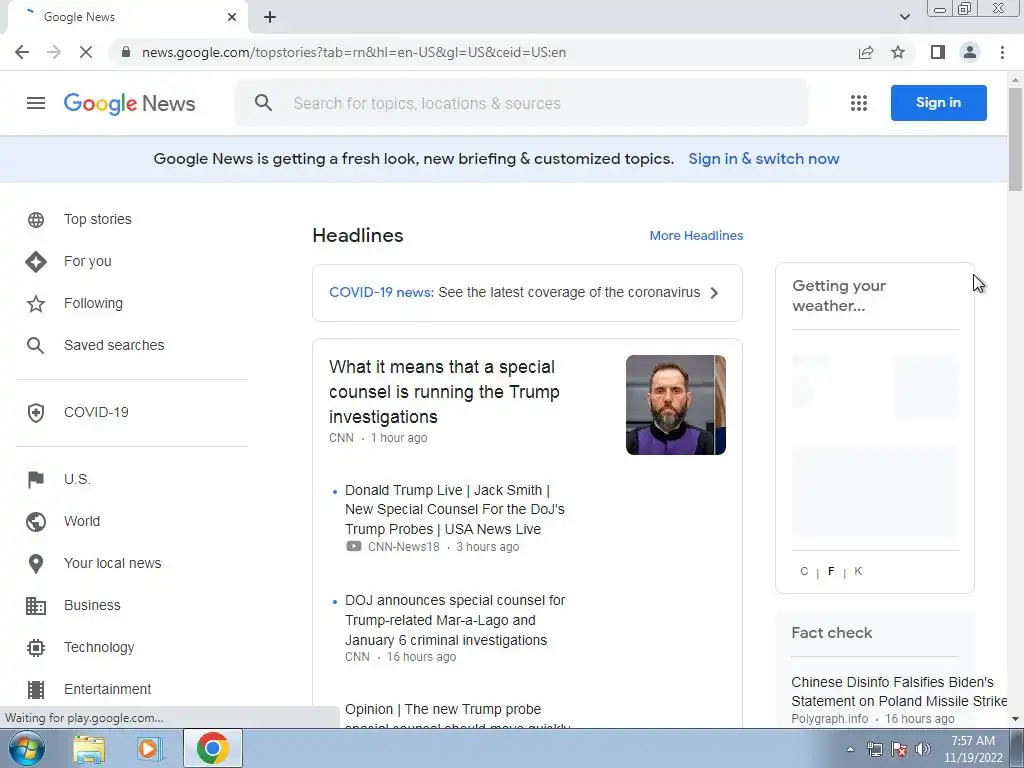Open More Headlines link
Viewport: 1024px width, 768px height.
point(696,236)
